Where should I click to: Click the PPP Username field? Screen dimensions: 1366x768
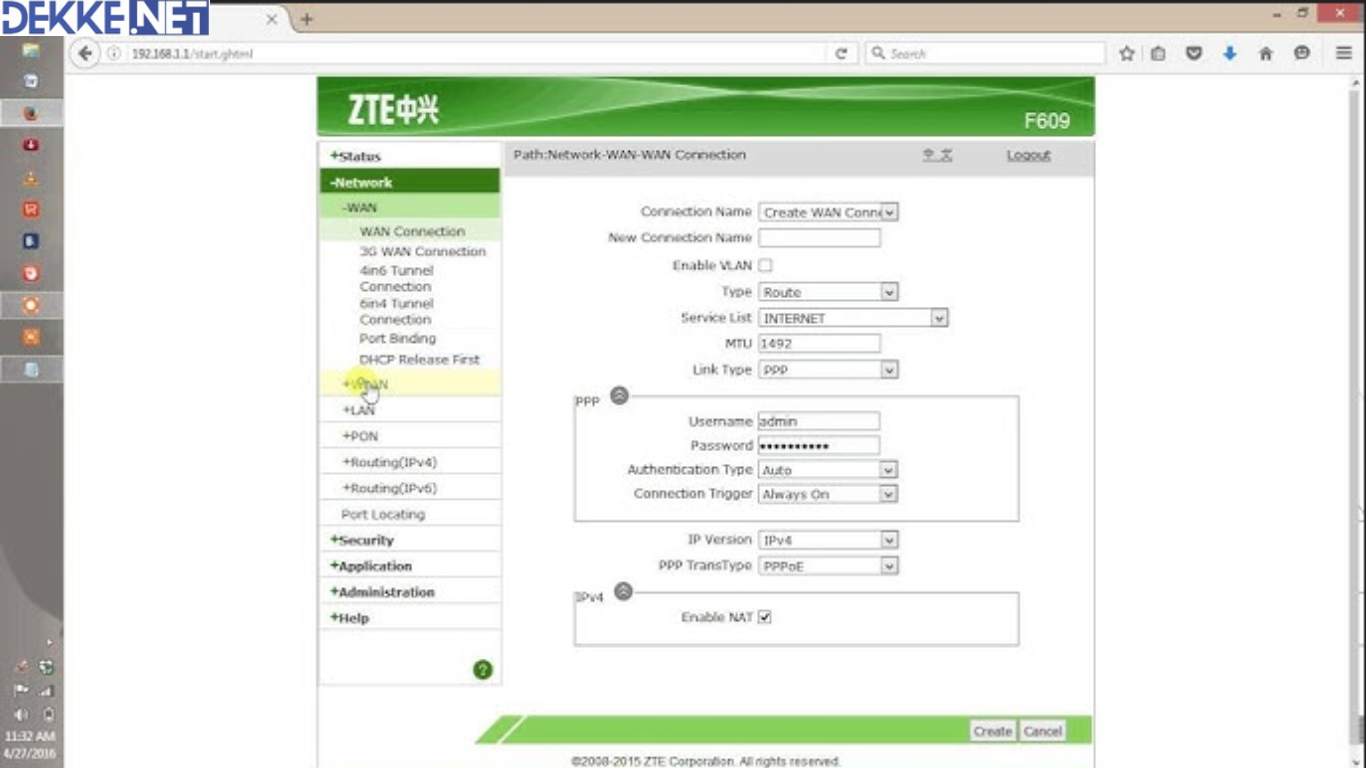pos(820,422)
